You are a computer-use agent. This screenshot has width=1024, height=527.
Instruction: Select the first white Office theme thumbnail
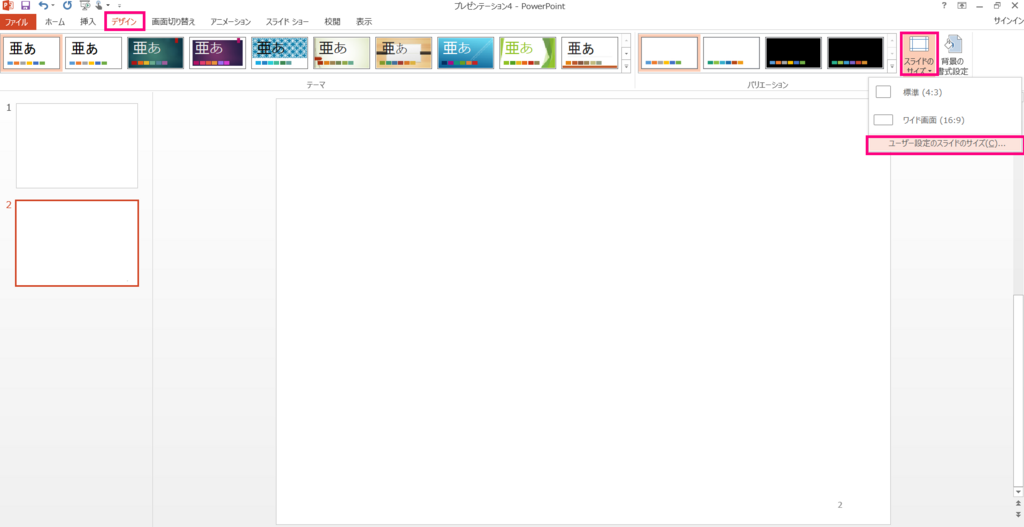coord(31,53)
